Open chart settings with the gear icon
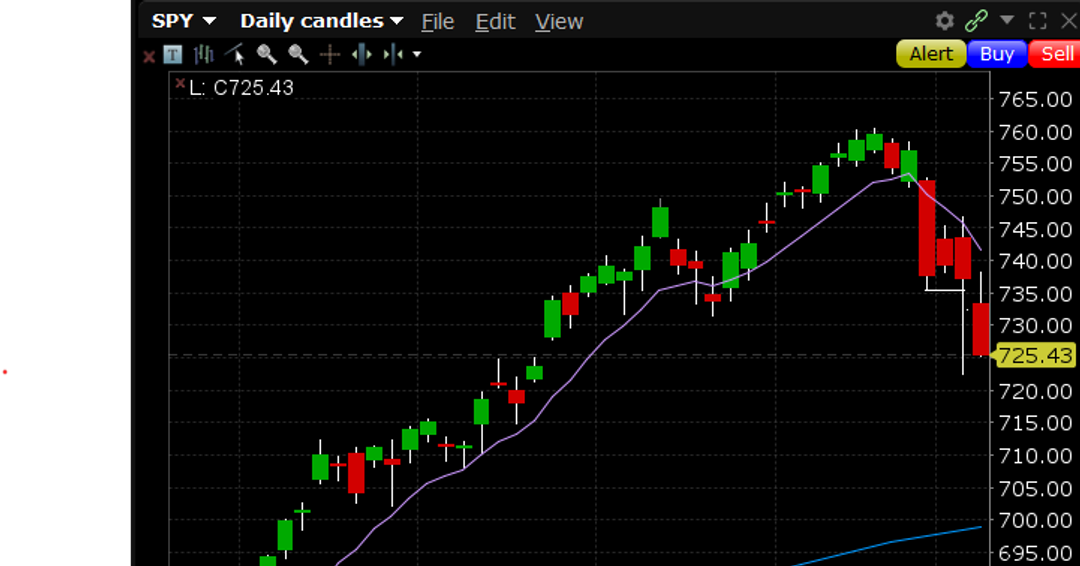The width and height of the screenshot is (1080, 566). pyautogui.click(x=944, y=21)
